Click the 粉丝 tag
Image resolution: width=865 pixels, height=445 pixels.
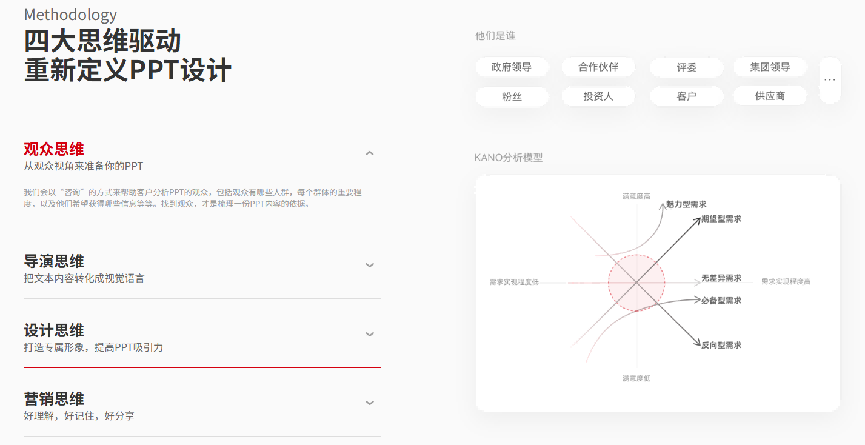[511, 96]
